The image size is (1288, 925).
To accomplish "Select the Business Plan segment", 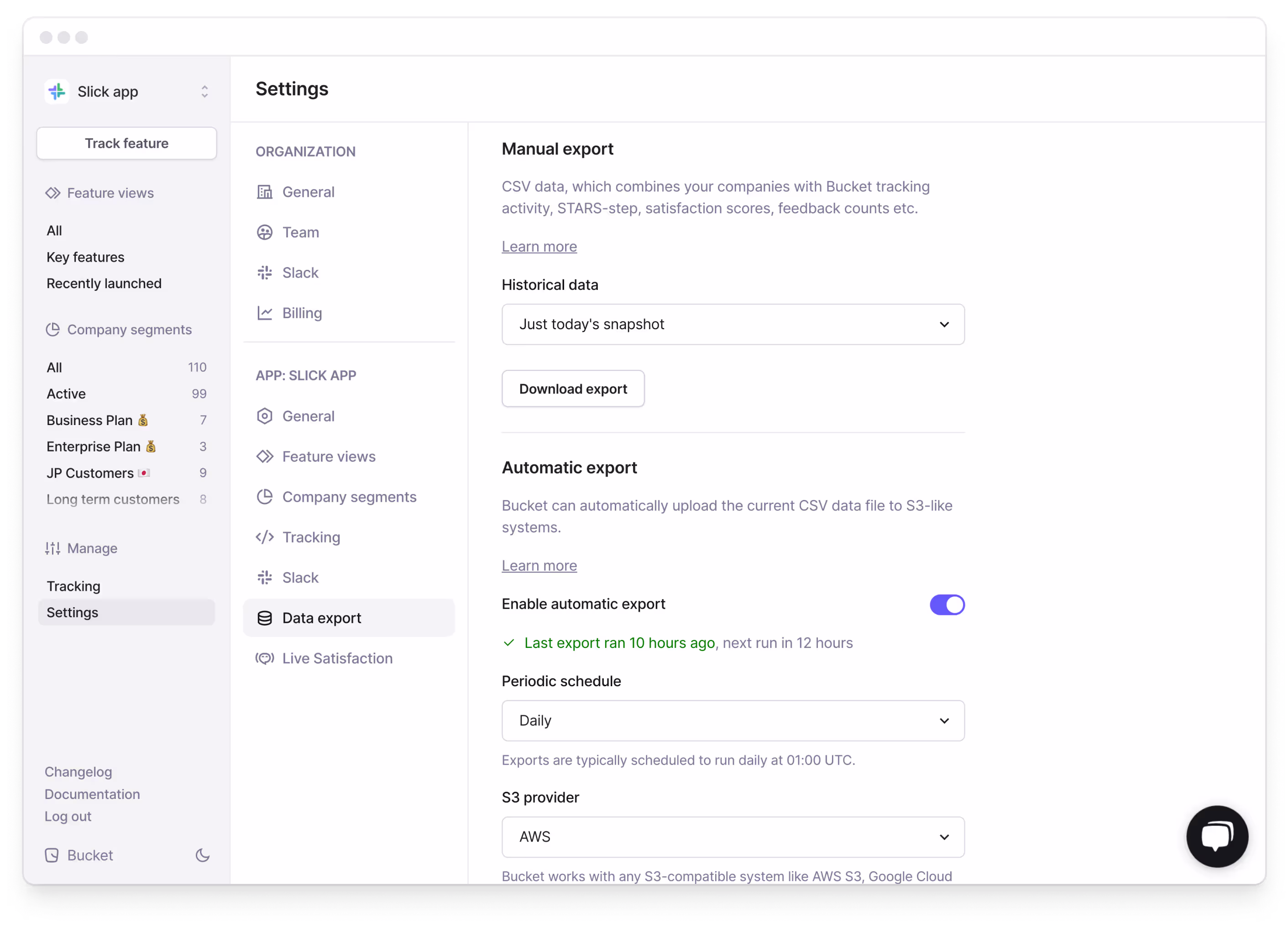I will tap(126, 420).
